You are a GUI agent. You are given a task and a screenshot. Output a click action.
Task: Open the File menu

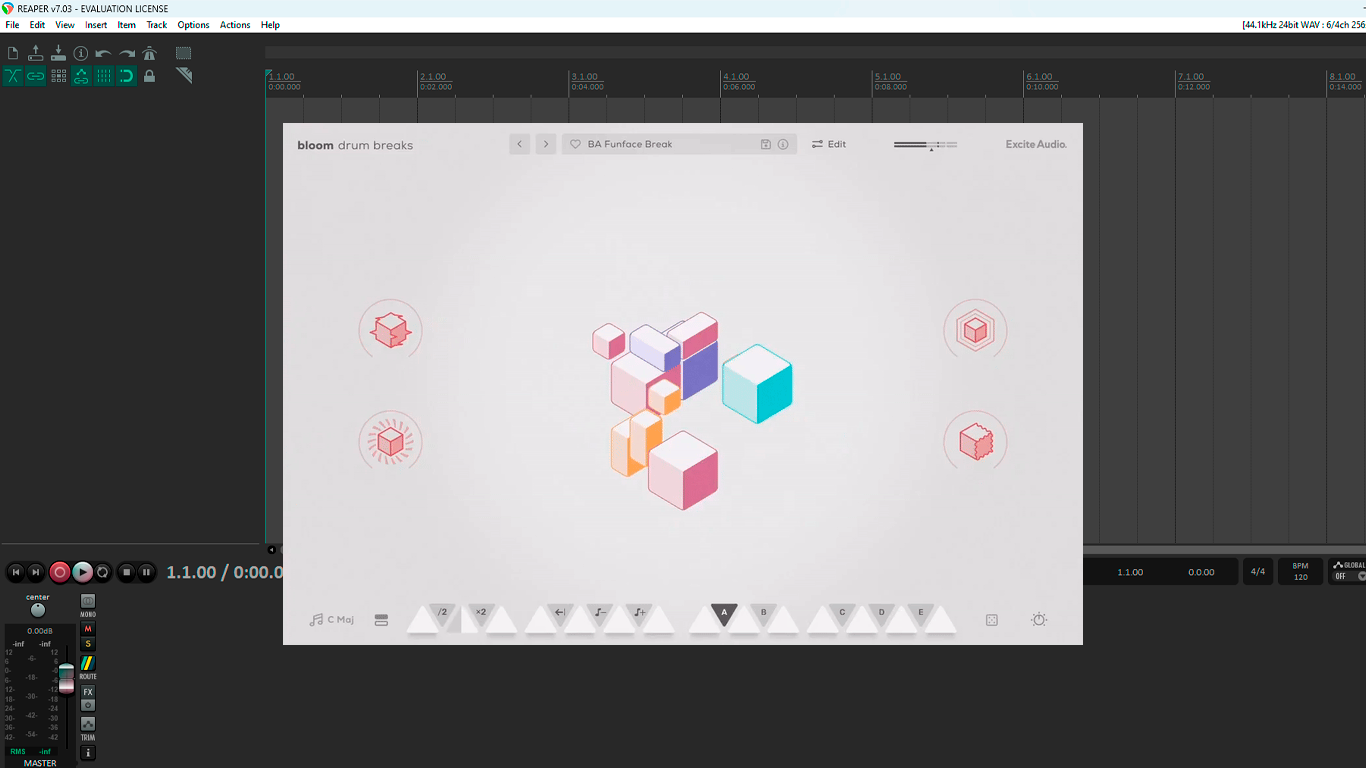pyautogui.click(x=12, y=25)
